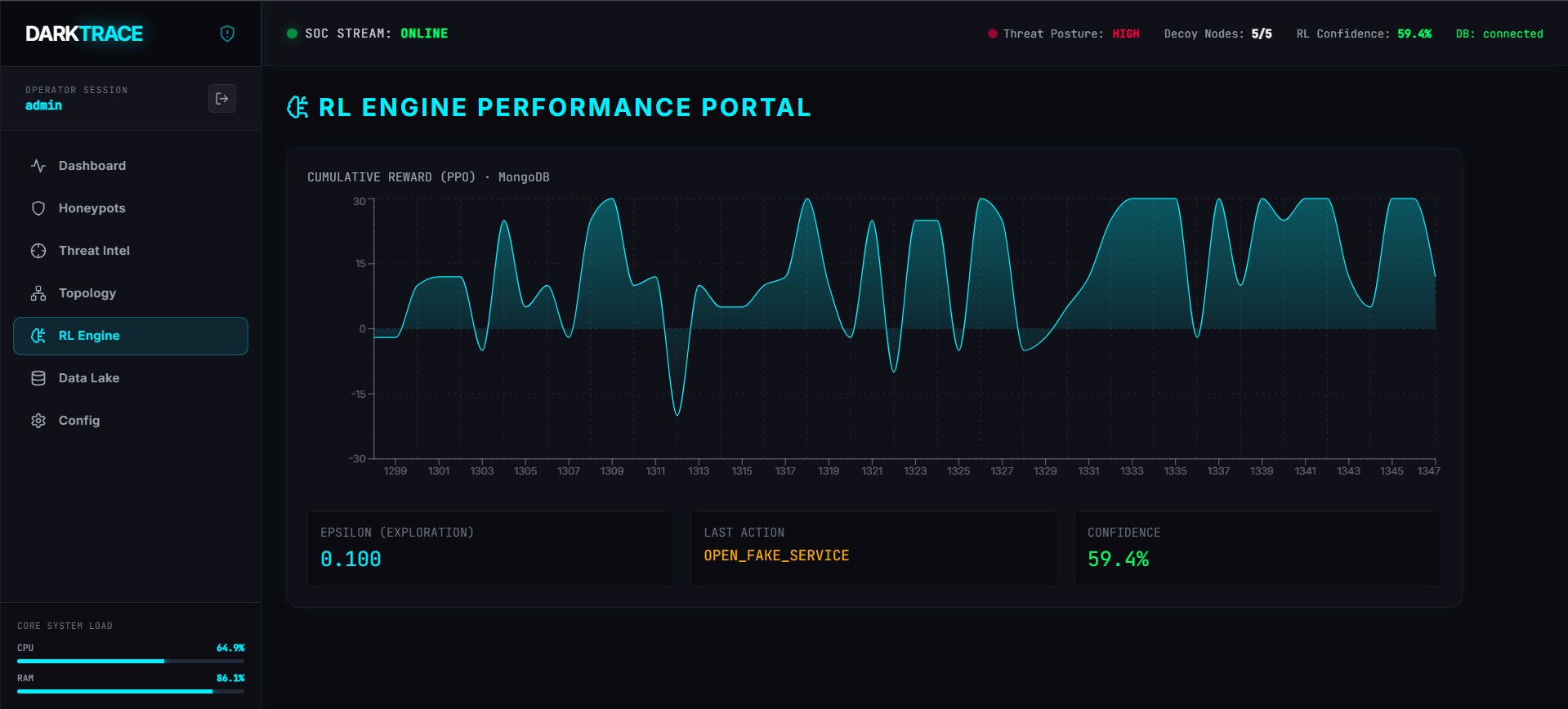Click the CORE SYSTEM LOAD label
Screen dimensions: 1568x709
coord(65,626)
